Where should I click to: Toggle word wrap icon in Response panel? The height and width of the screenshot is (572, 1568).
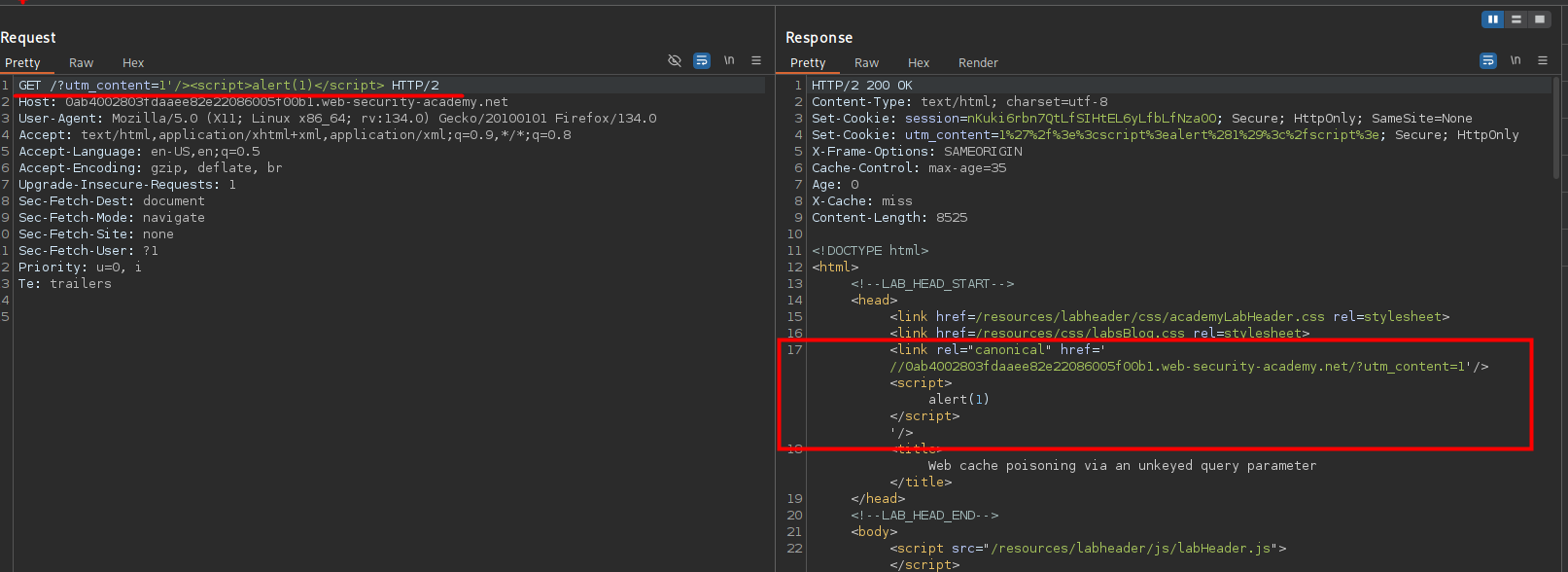tap(1488, 60)
